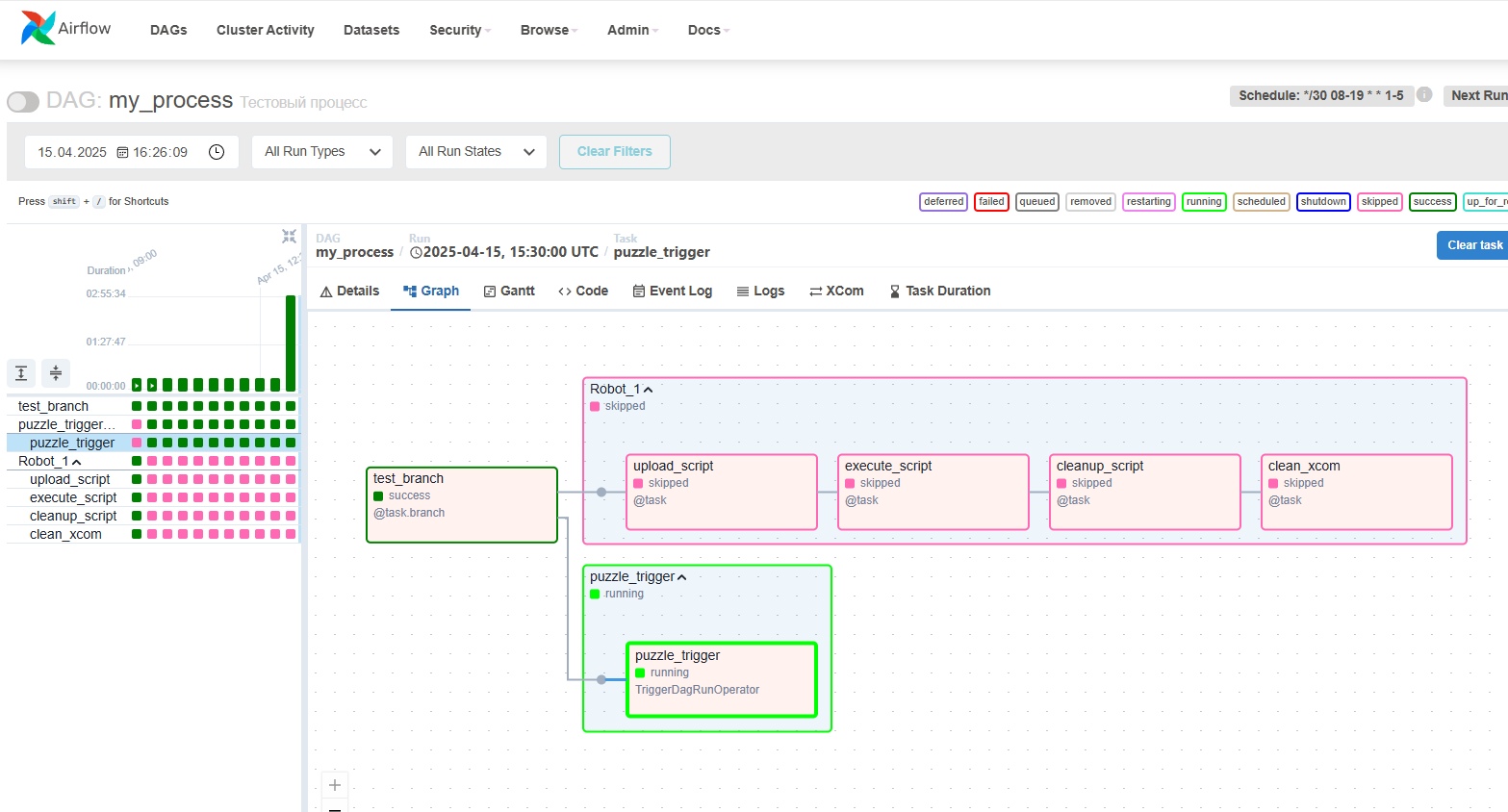Click my_process breadcrumb link
The width and height of the screenshot is (1508, 812).
(355, 252)
